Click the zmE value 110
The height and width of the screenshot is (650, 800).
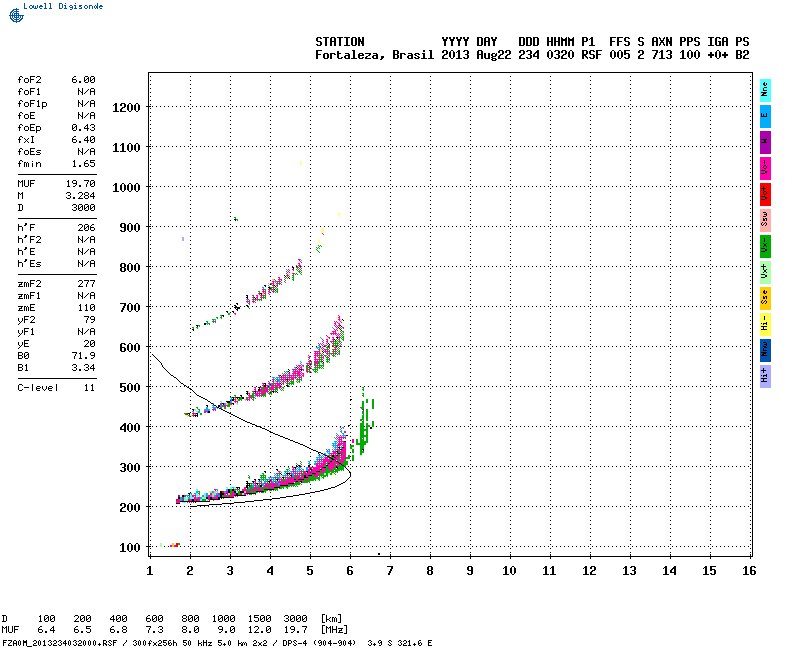[87, 308]
